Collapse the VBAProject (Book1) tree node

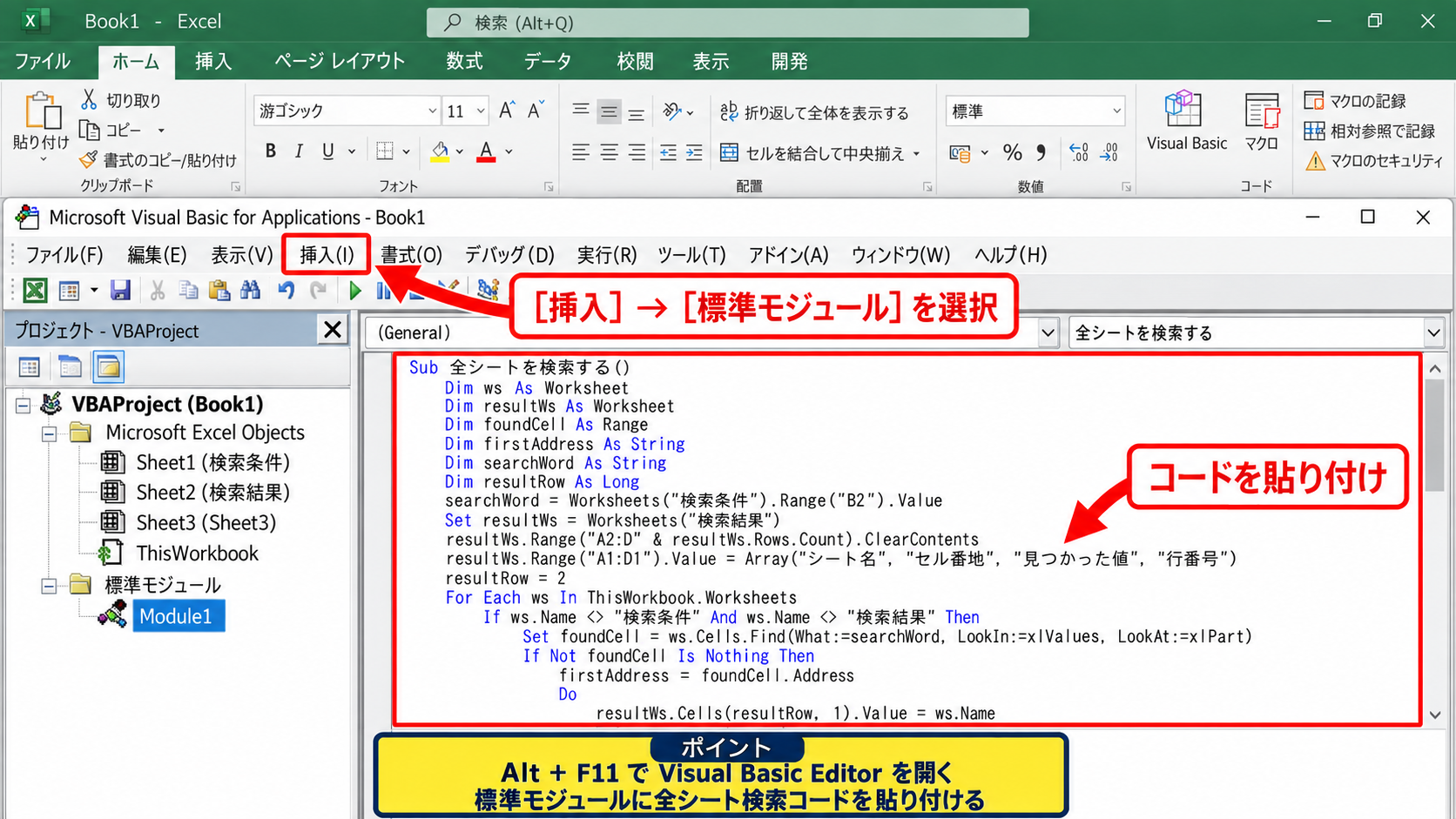pos(24,405)
